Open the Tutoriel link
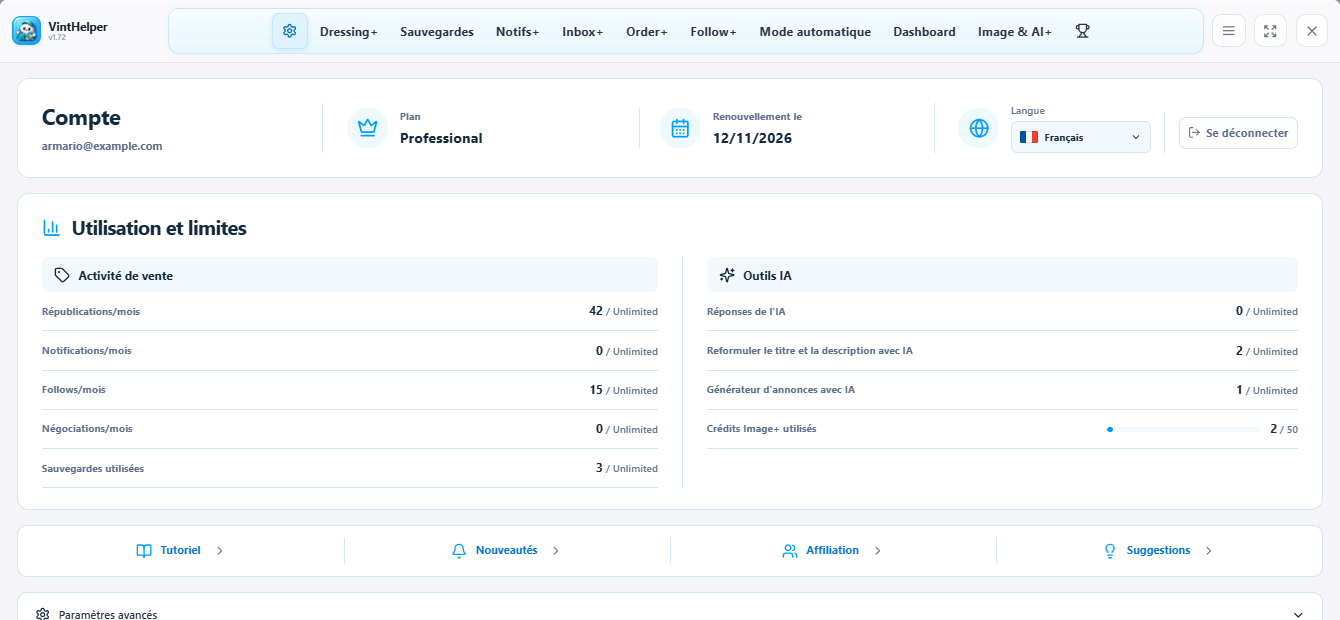The width and height of the screenshot is (1340, 620). 181,551
